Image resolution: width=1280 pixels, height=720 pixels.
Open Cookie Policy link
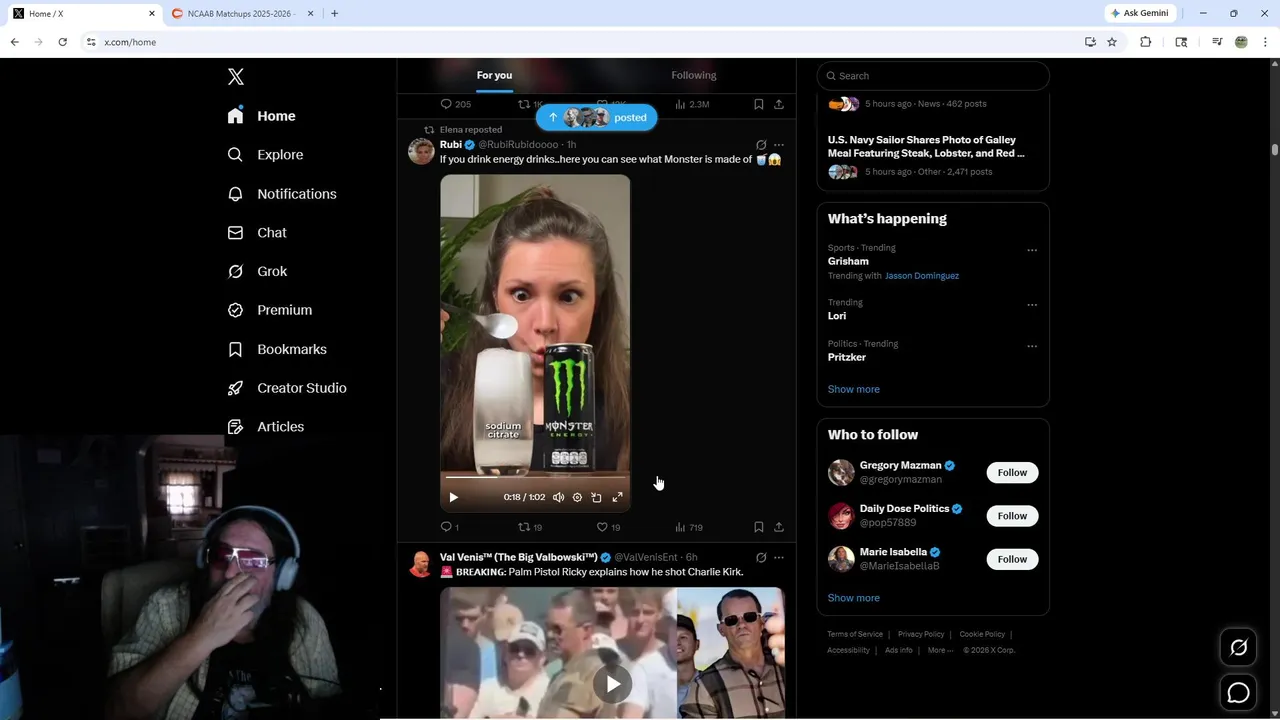pos(982,634)
